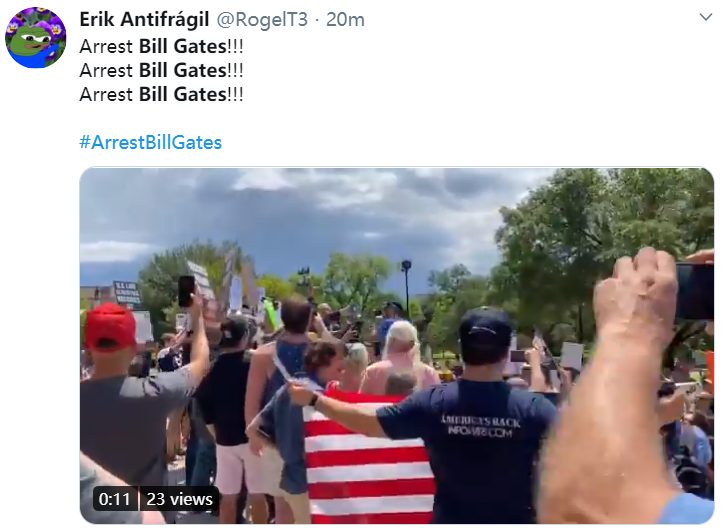Click the American flag in the video
Viewport: 722px width, 530px height.
coord(368,456)
